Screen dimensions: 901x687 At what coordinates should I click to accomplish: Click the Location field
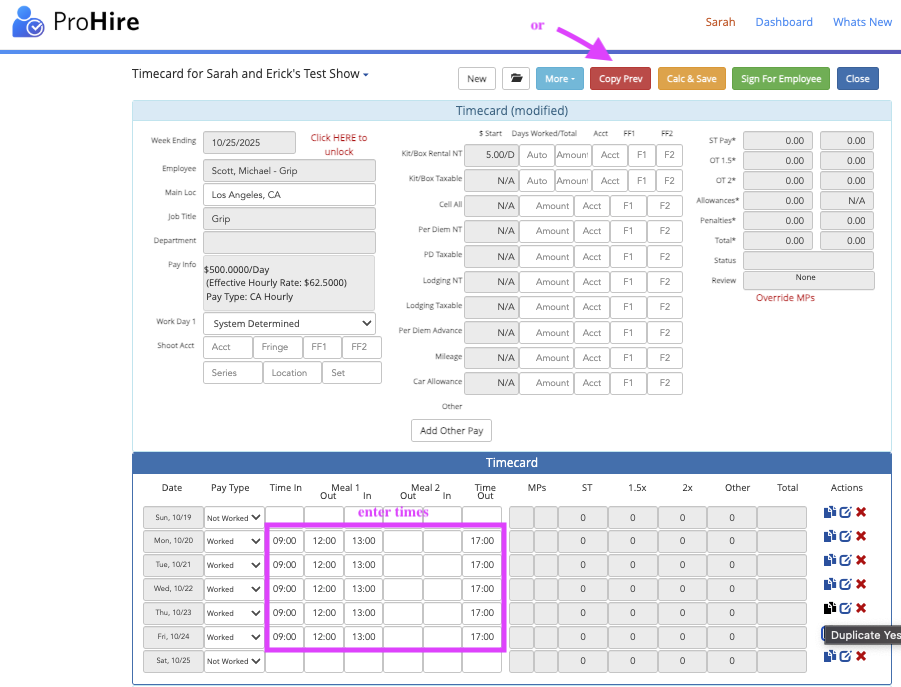292,373
